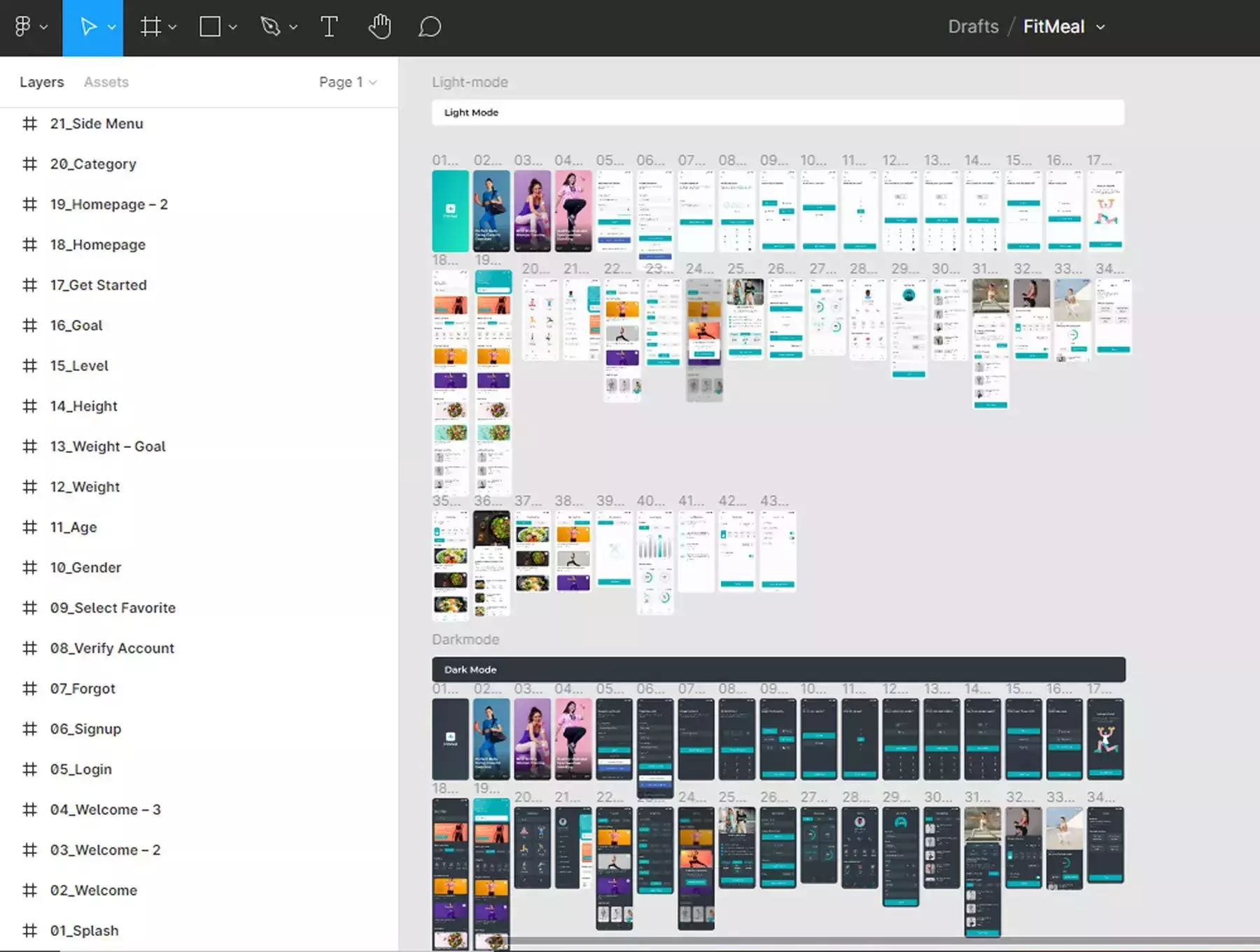Select the 21_Side Menu layer

199,124
